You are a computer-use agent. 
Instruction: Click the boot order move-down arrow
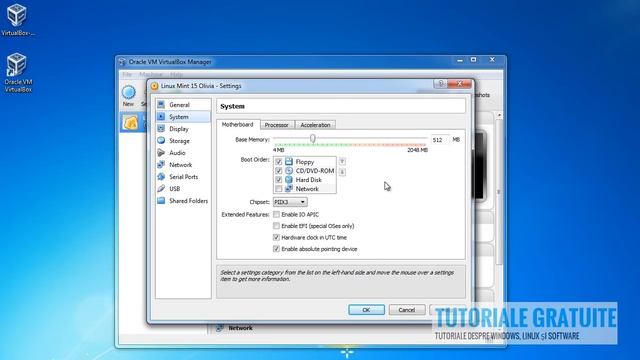[342, 172]
